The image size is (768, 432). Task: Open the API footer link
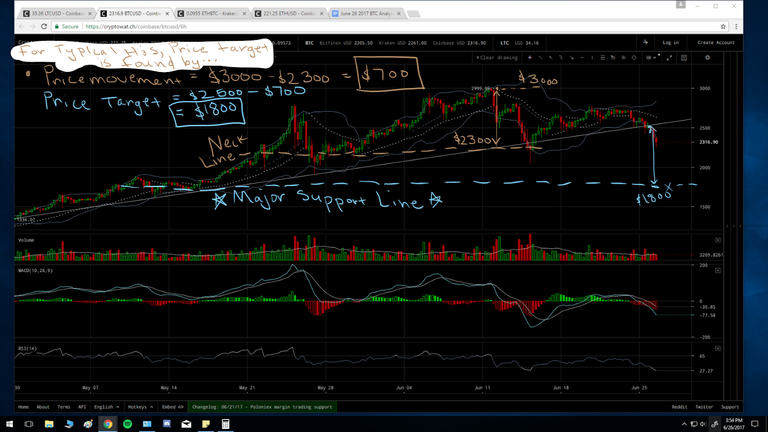point(81,407)
